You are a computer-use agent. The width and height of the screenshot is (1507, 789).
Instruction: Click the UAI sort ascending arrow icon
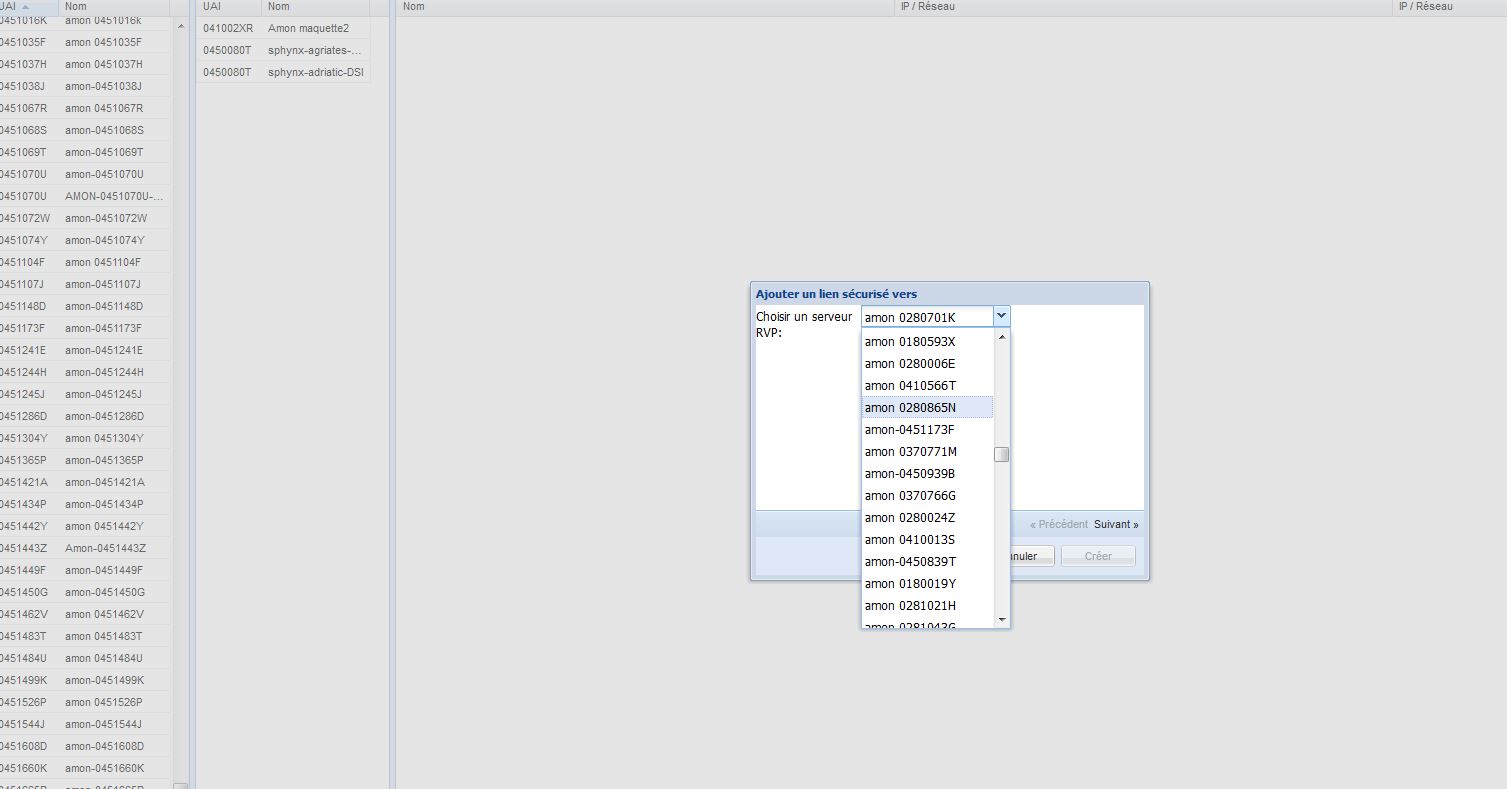click(26, 7)
